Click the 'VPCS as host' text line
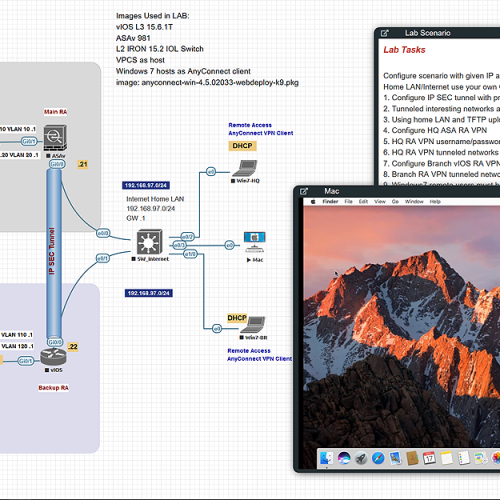Image resolution: width=500 pixels, height=500 pixels. point(140,60)
